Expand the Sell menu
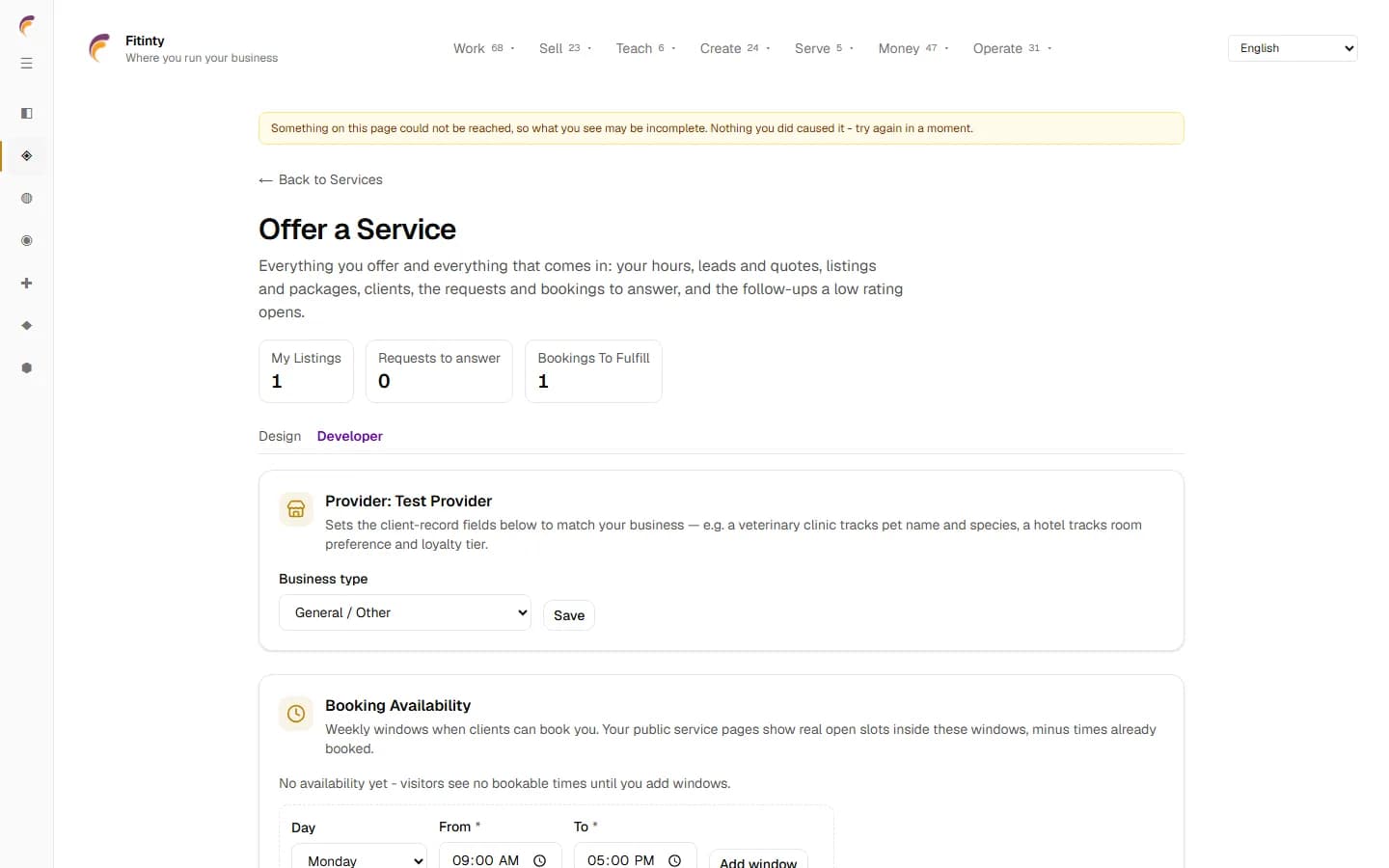Screen dimensions: 1389x868 [565, 48]
